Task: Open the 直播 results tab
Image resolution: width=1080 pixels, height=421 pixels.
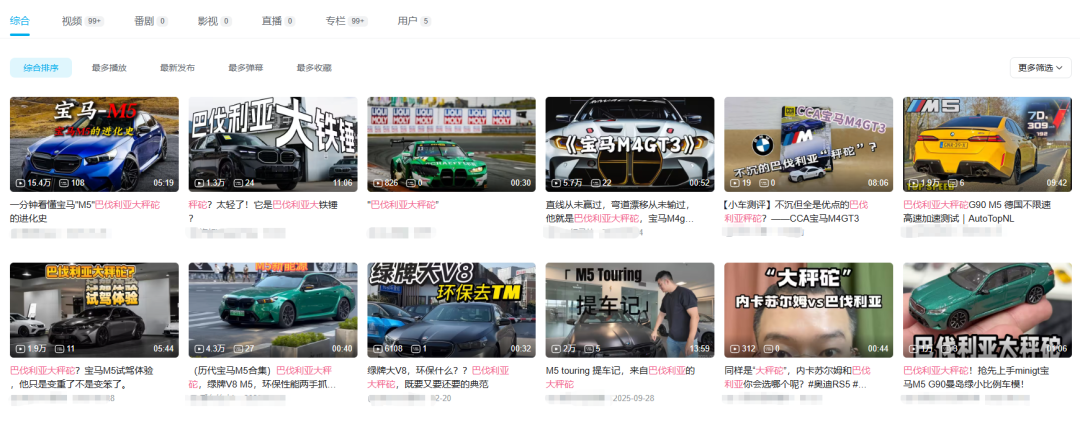Action: tap(278, 21)
